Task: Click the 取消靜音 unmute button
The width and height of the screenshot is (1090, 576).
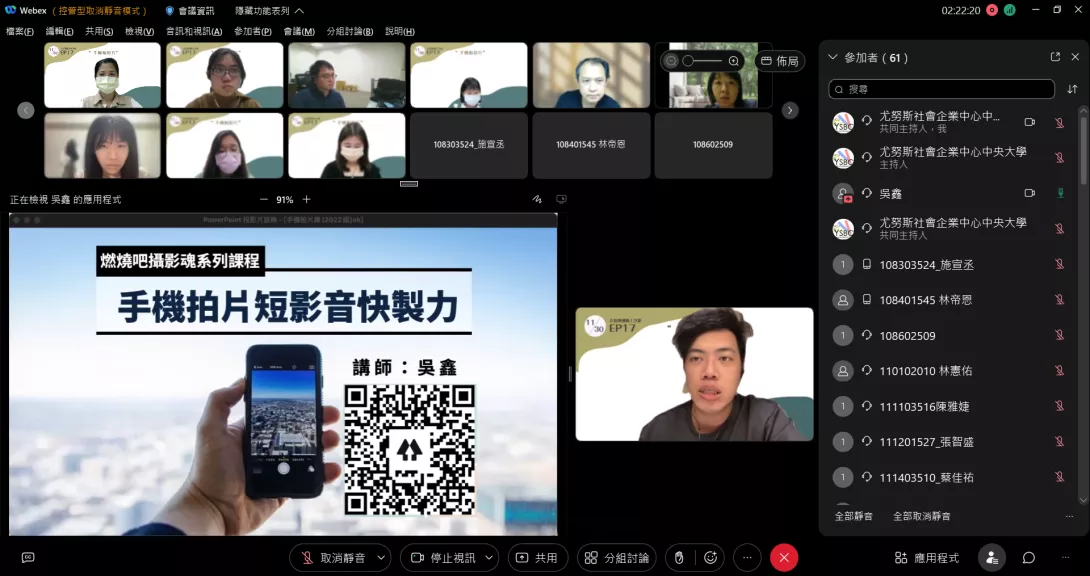Action: pyautogui.click(x=334, y=557)
